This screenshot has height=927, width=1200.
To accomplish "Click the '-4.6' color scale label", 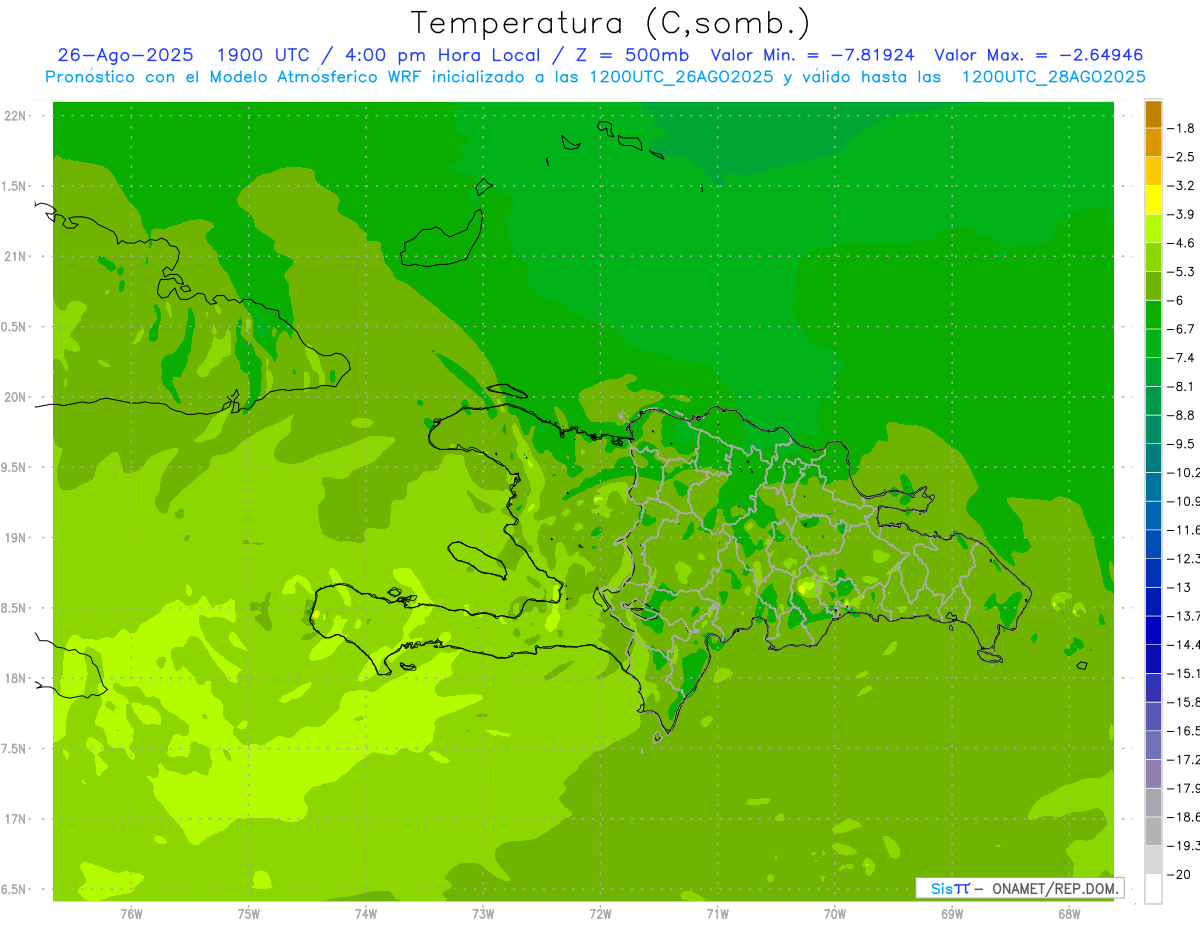I will tap(1183, 243).
